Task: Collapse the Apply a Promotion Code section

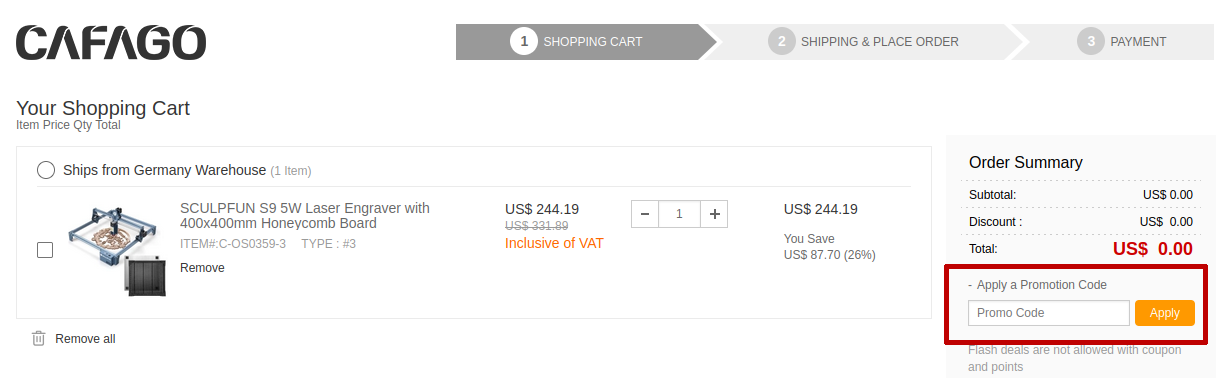Action: tap(1037, 285)
